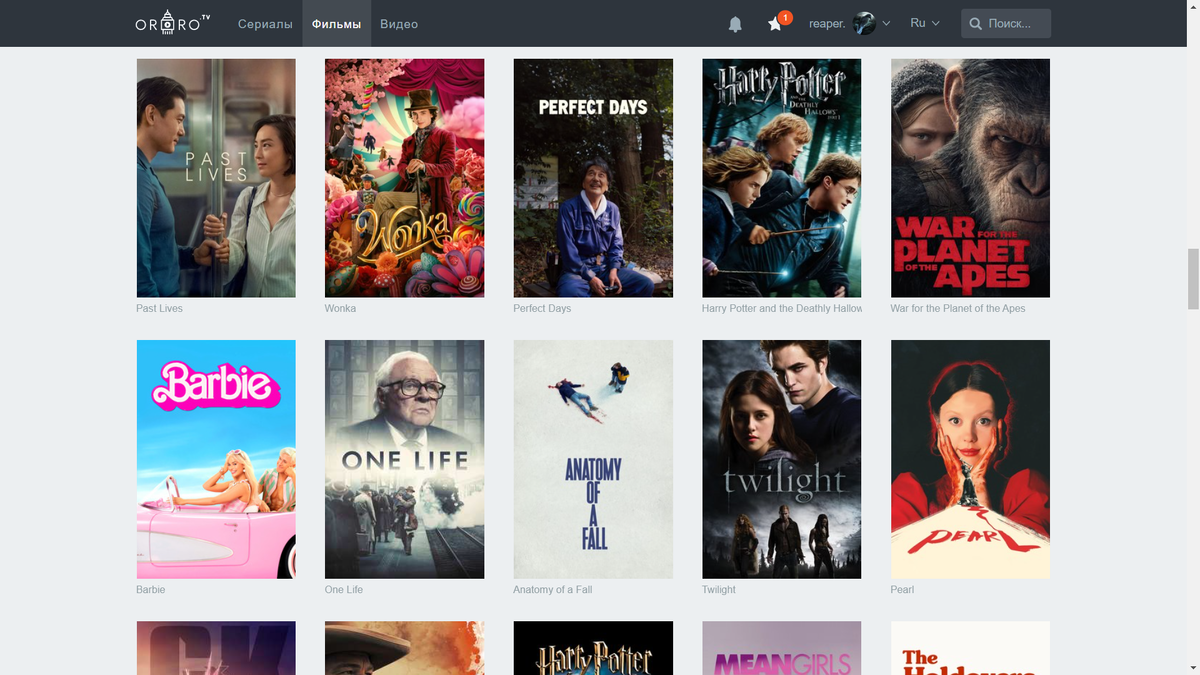Click the Perfect Days title link
This screenshot has height=675, width=1200.
point(542,308)
